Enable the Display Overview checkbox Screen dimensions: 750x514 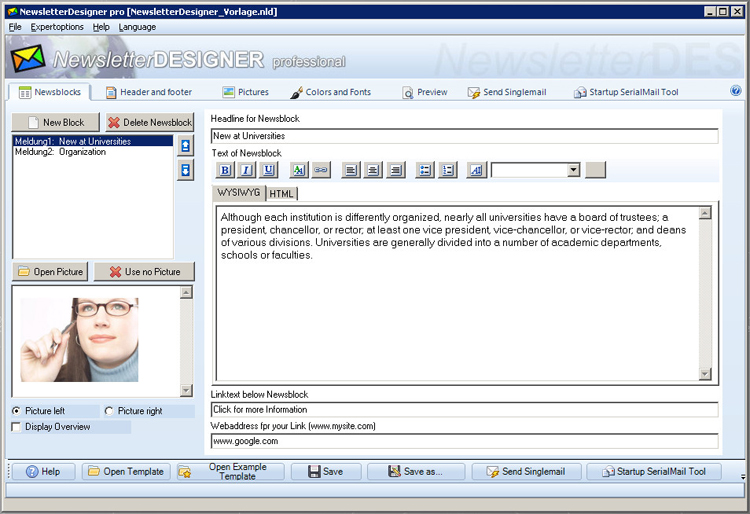click(x=16, y=427)
